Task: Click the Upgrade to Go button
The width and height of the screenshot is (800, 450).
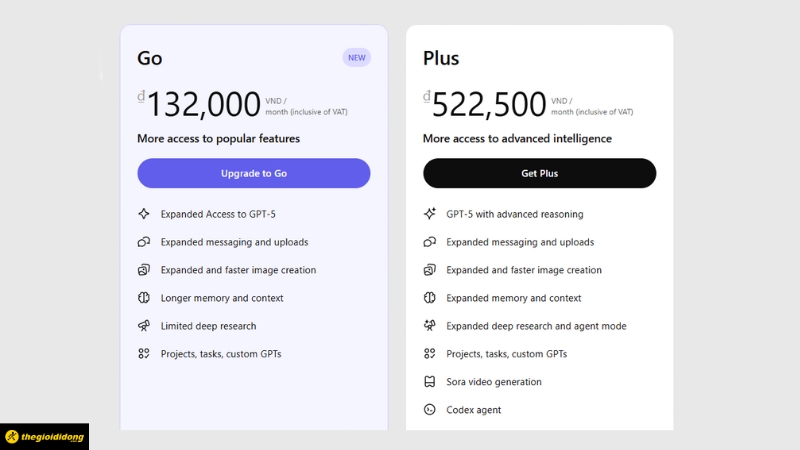Action: [x=253, y=173]
